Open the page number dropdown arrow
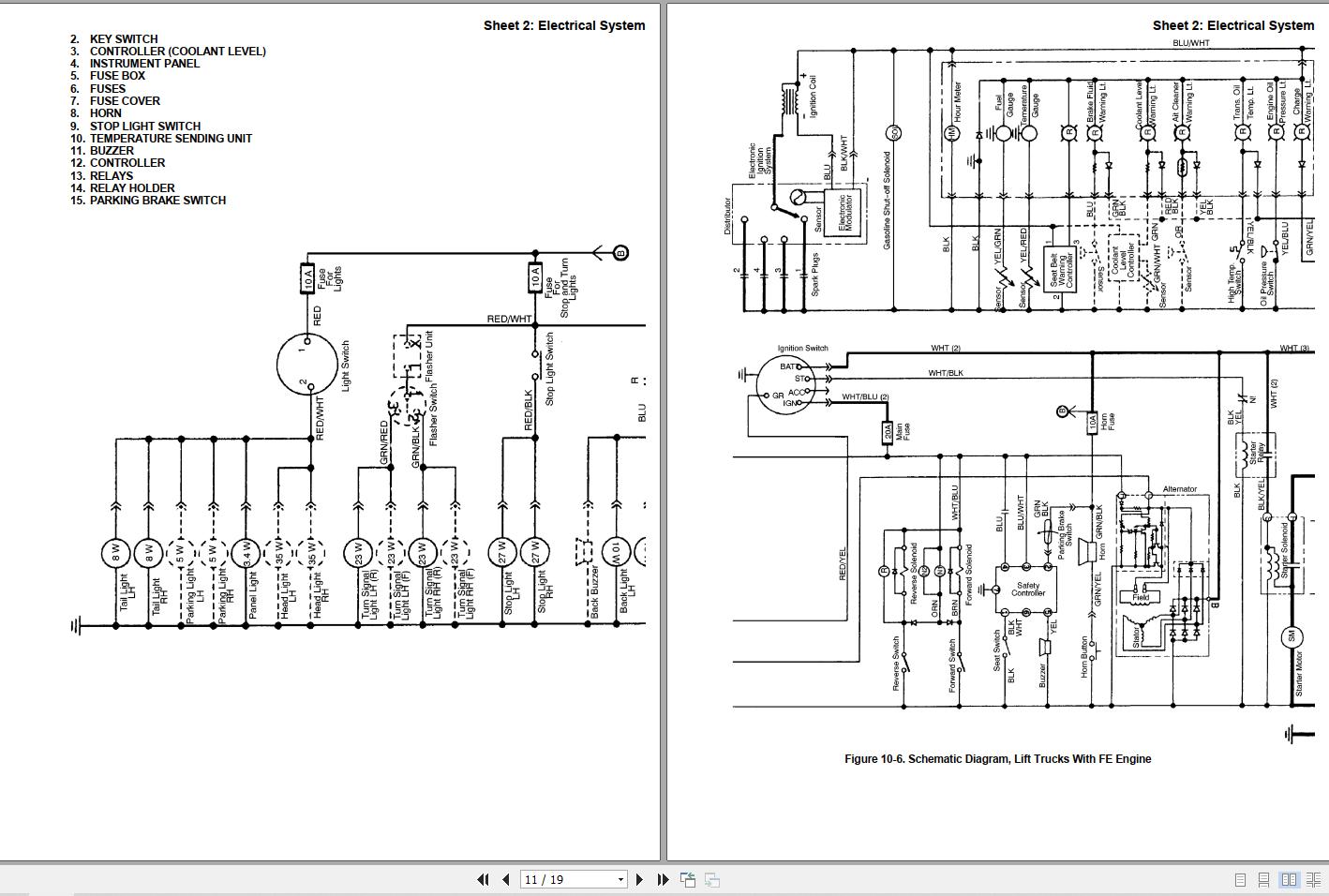The height and width of the screenshot is (896, 1329). coord(620,879)
